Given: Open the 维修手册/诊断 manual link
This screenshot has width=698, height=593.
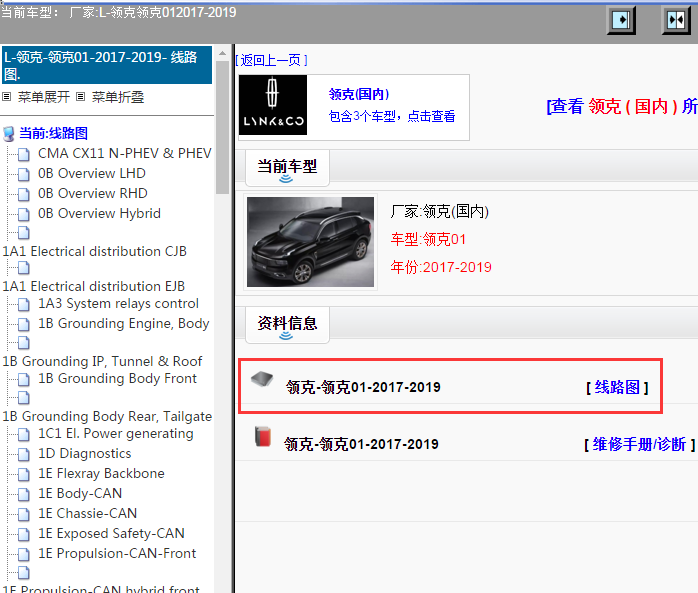Looking at the screenshot, I should point(639,444).
